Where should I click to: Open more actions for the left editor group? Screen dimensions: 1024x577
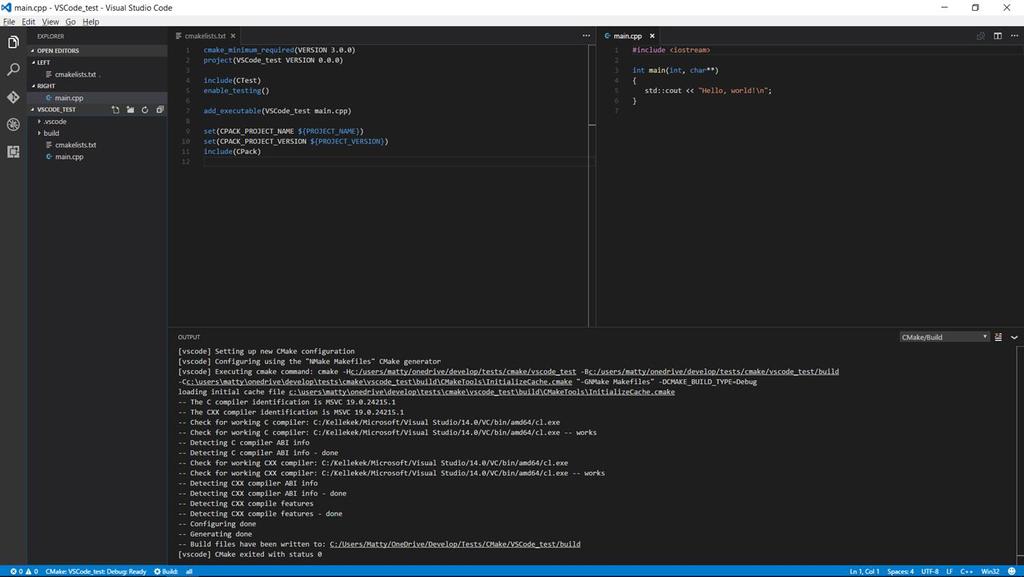click(586, 36)
